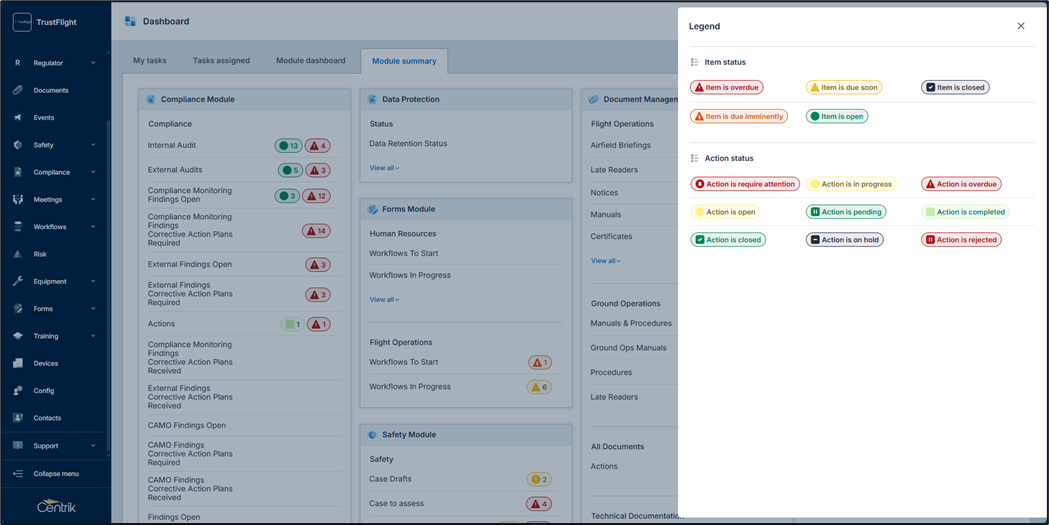Viewport: 1049px width, 525px height.
Task: Click the Documents paperclip icon in sidebar
Action: tap(18, 90)
